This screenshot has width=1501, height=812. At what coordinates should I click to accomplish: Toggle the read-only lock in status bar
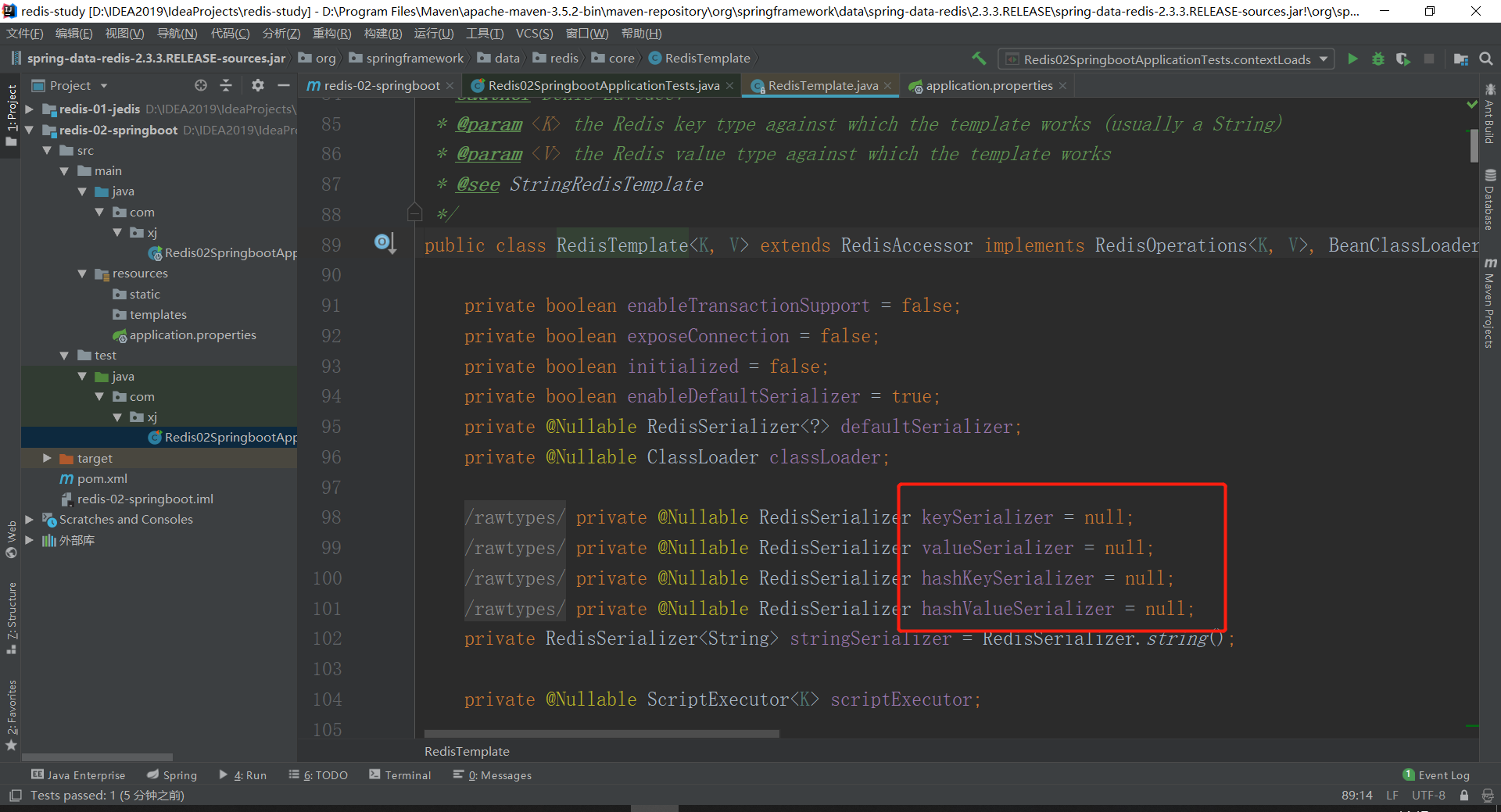click(x=1464, y=796)
